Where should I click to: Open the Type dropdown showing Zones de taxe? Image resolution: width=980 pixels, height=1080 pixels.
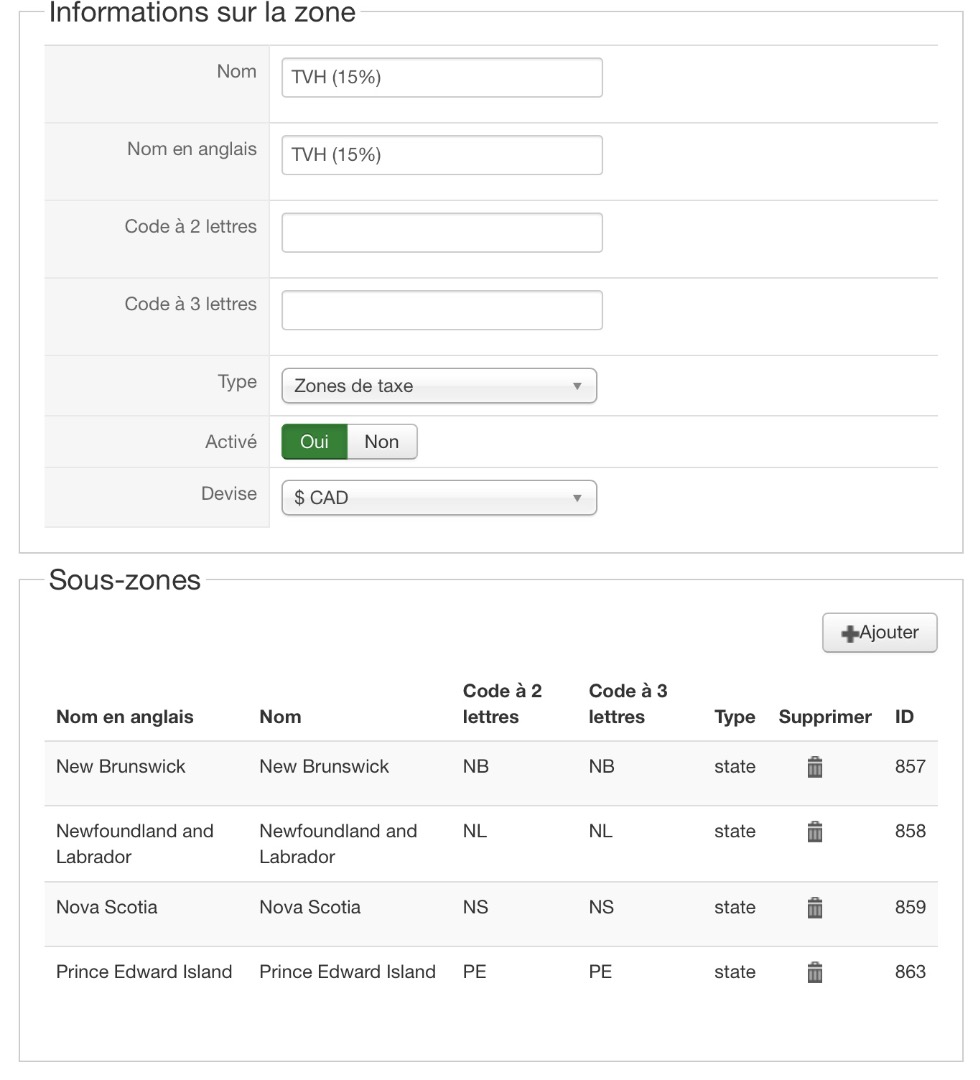[x=439, y=386]
